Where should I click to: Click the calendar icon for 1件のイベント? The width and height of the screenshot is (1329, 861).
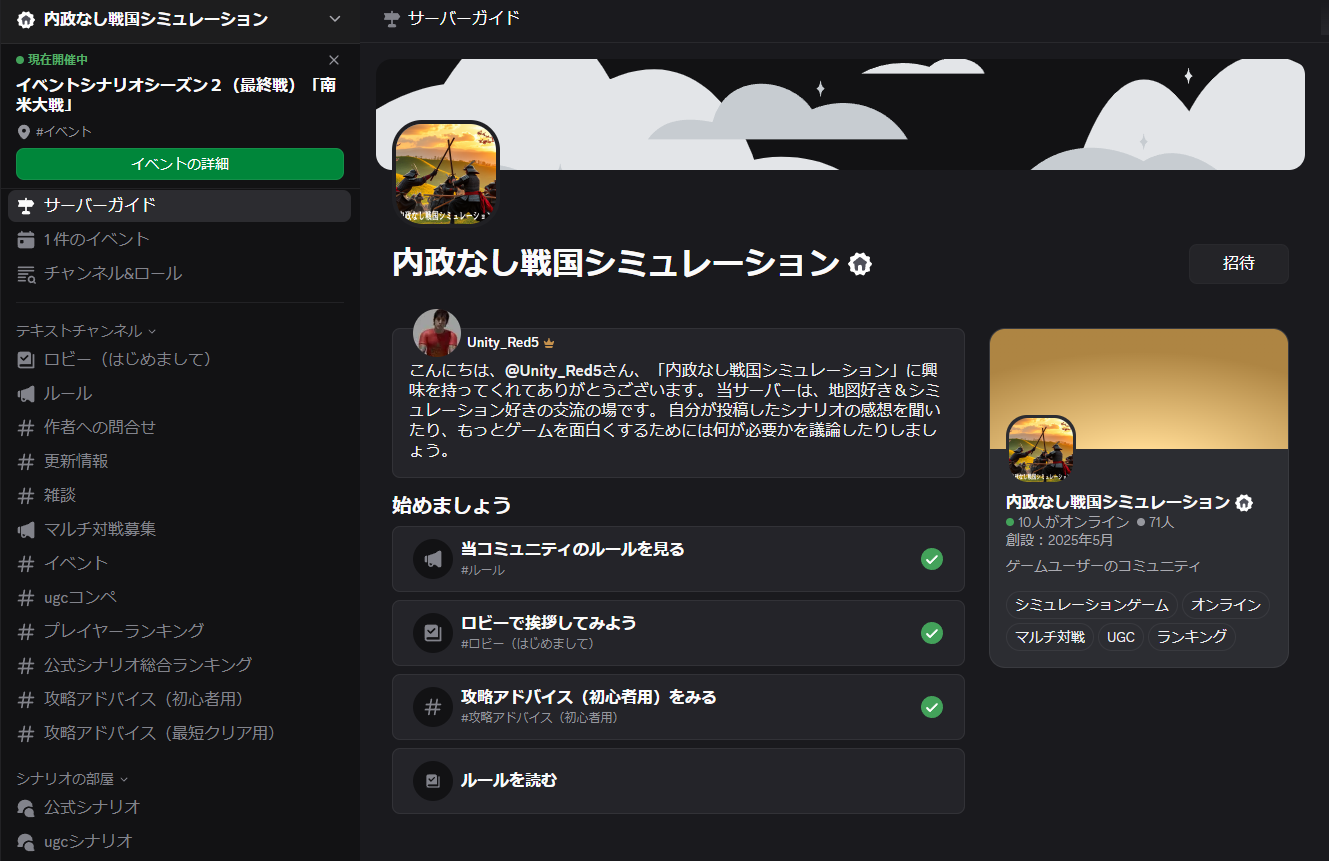pyautogui.click(x=26, y=239)
